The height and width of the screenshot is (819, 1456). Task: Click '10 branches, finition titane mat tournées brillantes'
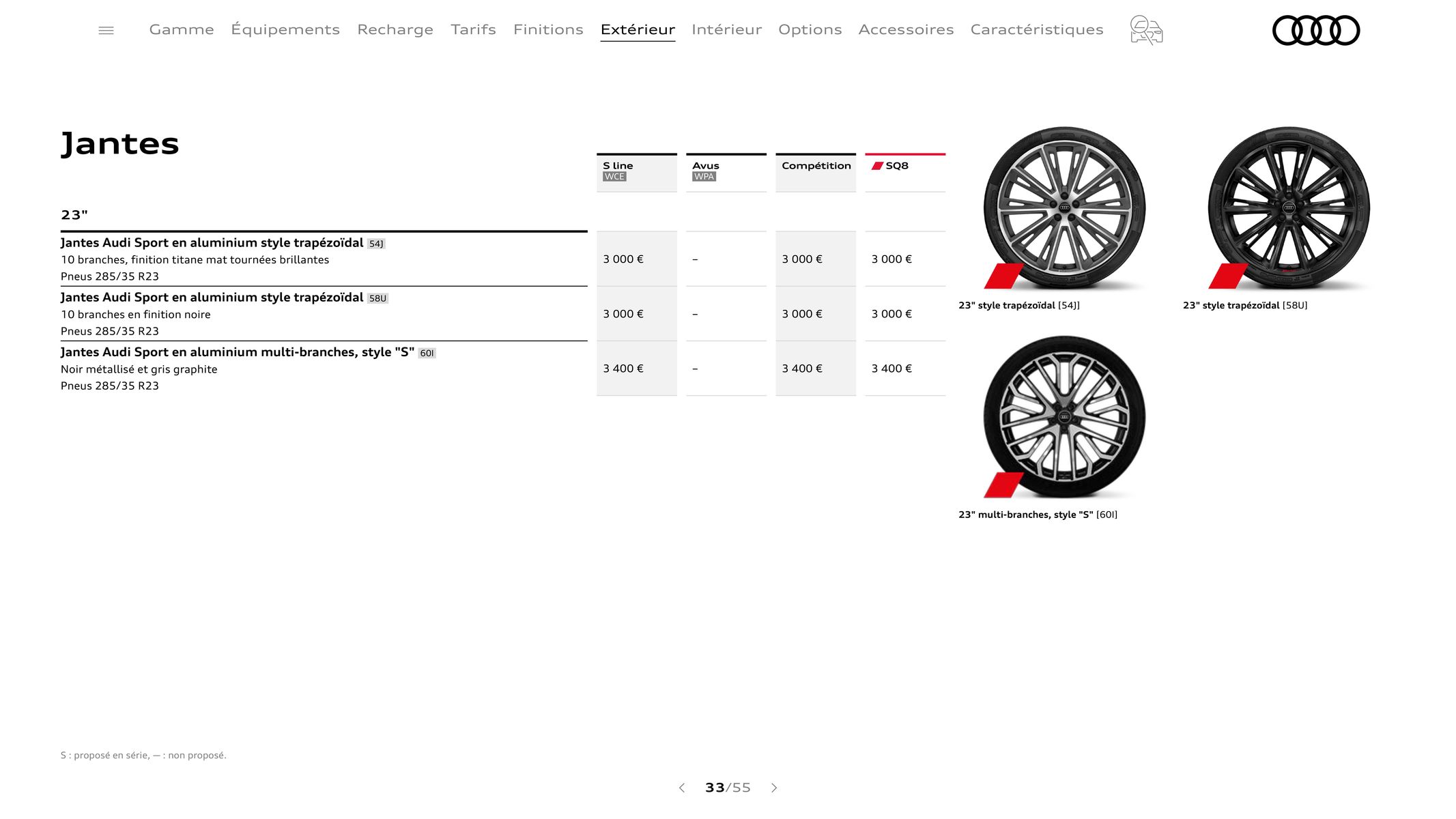[195, 260]
